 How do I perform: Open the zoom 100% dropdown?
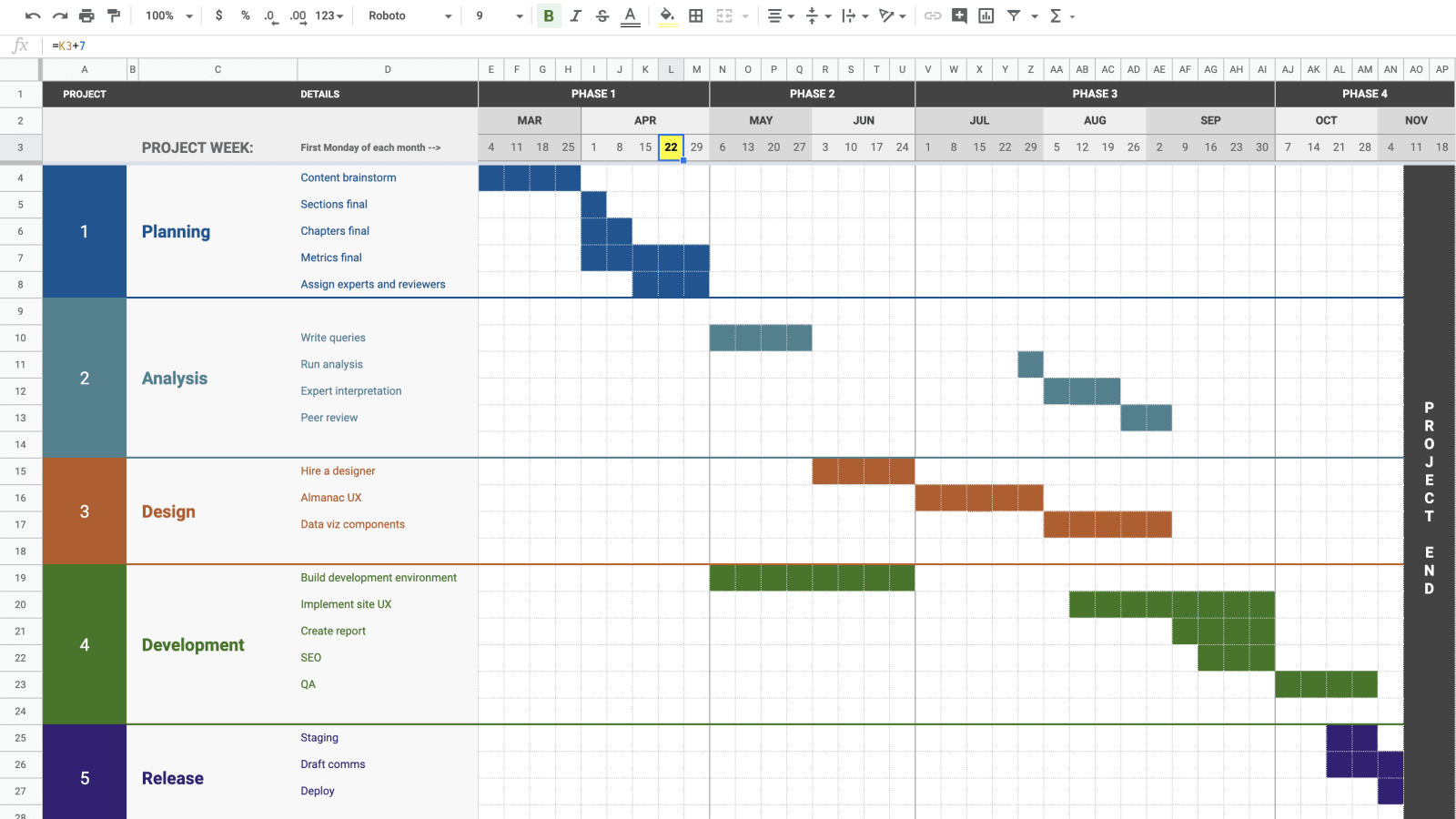click(169, 15)
